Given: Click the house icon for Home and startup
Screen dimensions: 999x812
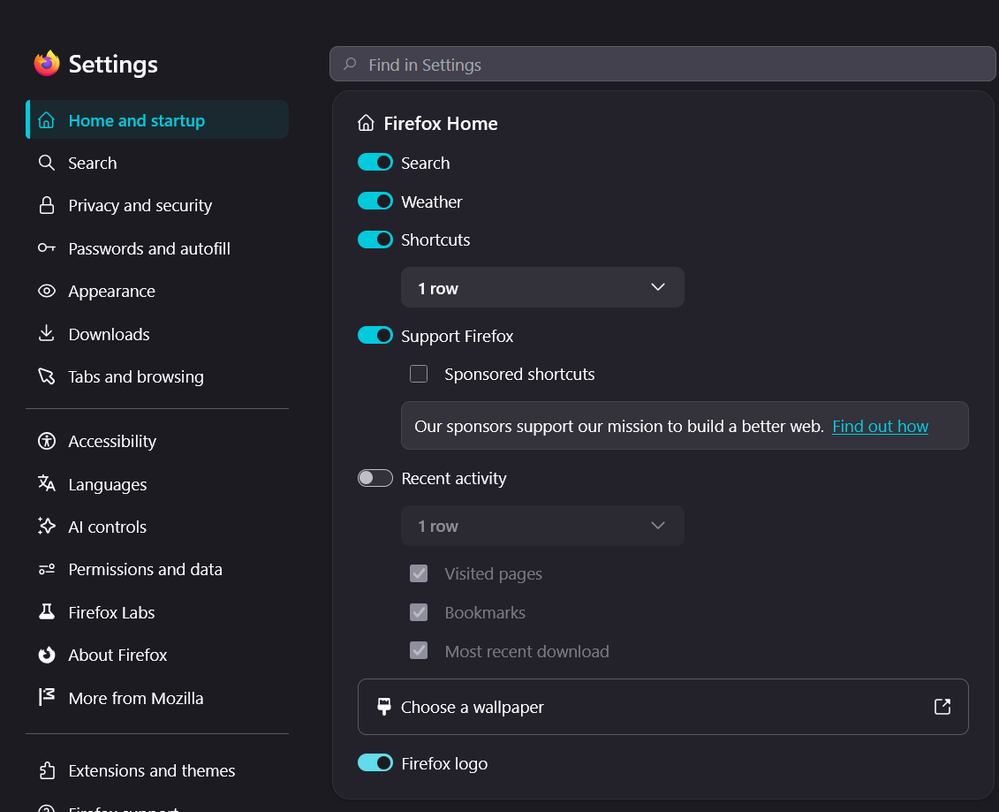Looking at the screenshot, I should 47,120.
